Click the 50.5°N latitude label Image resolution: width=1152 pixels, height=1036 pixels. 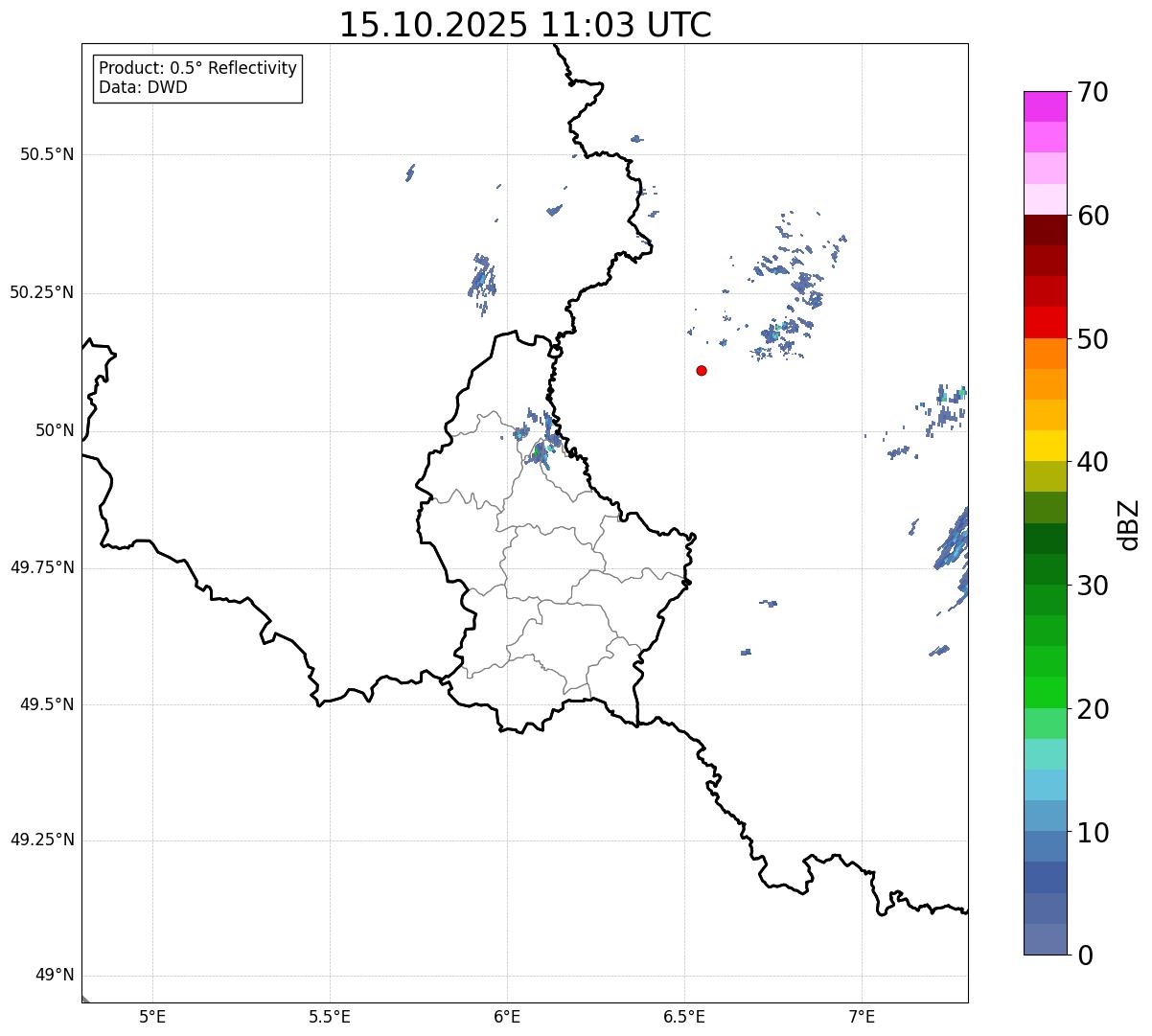point(46,154)
